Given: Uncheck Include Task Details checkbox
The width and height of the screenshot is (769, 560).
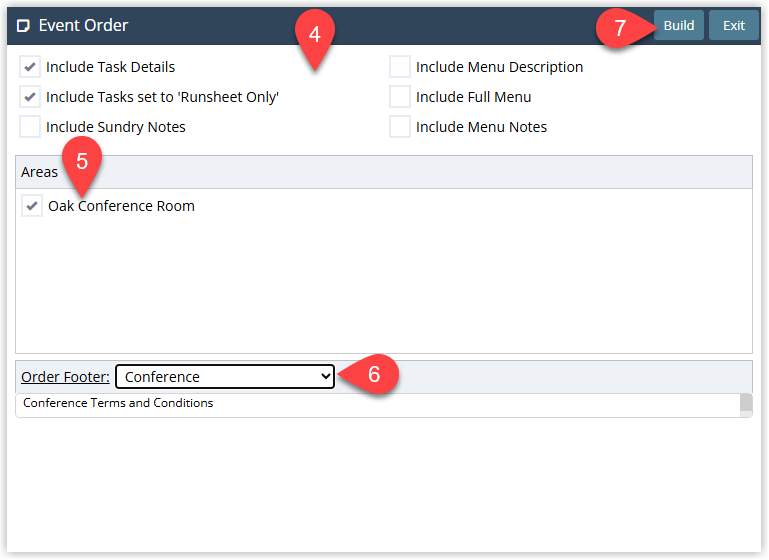Looking at the screenshot, I should pyautogui.click(x=30, y=67).
